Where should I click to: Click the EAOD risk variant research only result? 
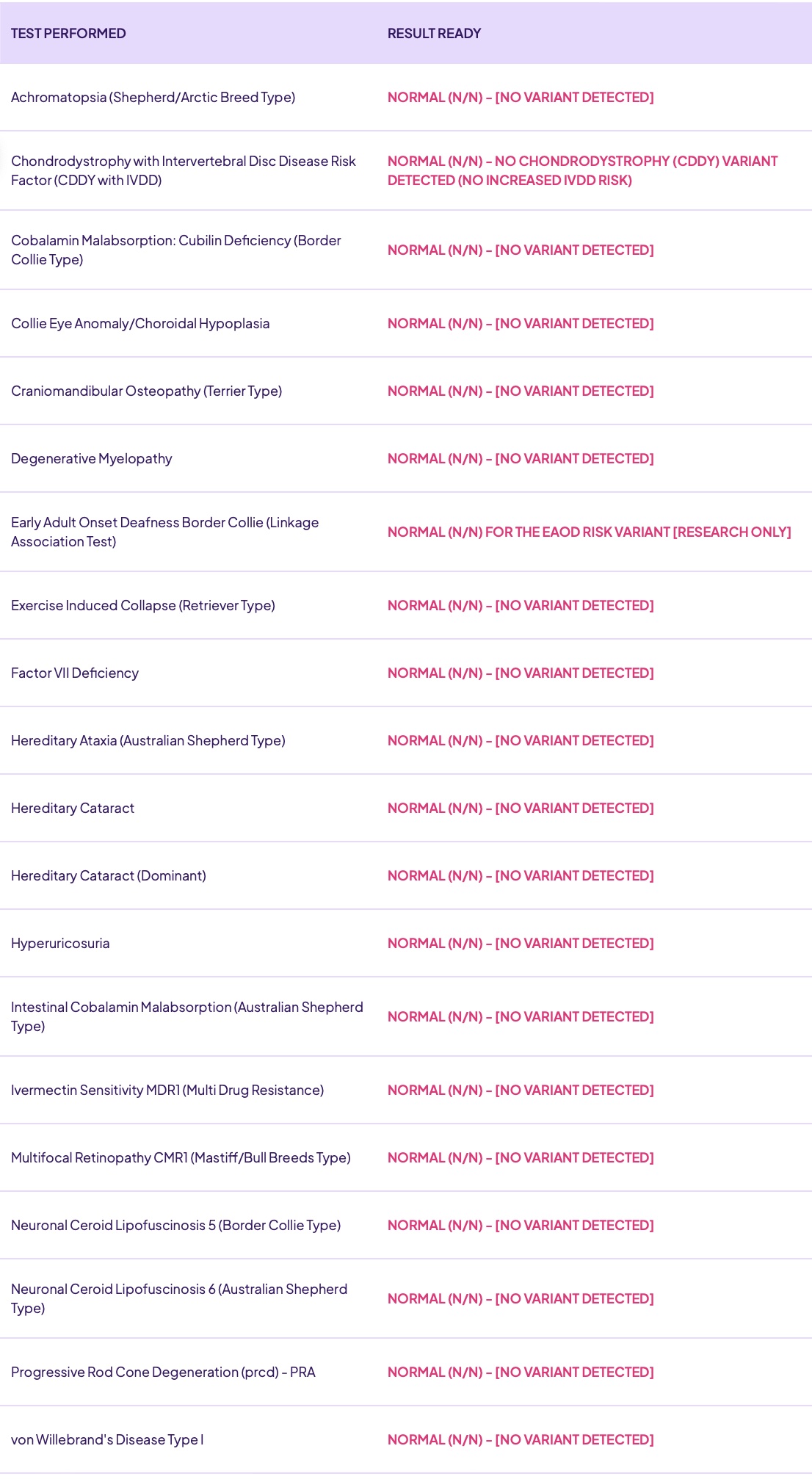589,532
